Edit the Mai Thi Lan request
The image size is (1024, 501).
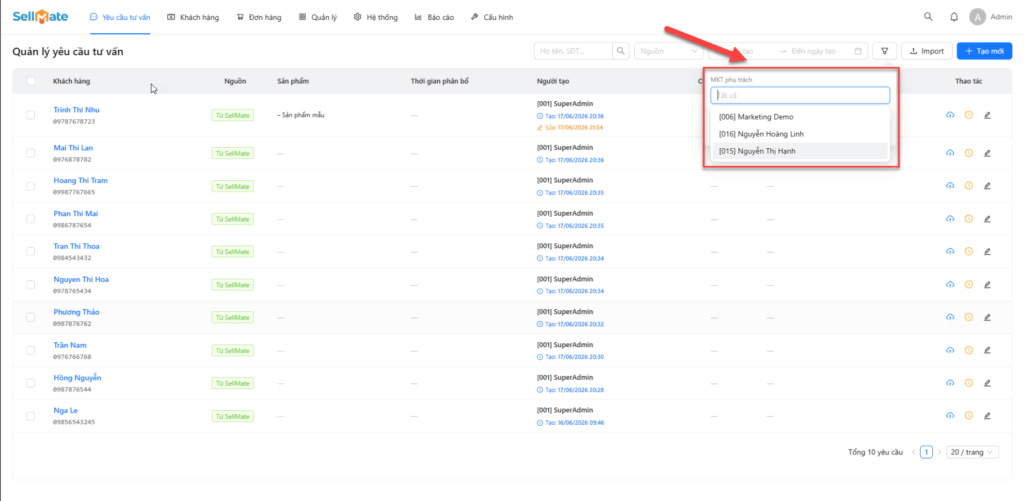(987, 153)
